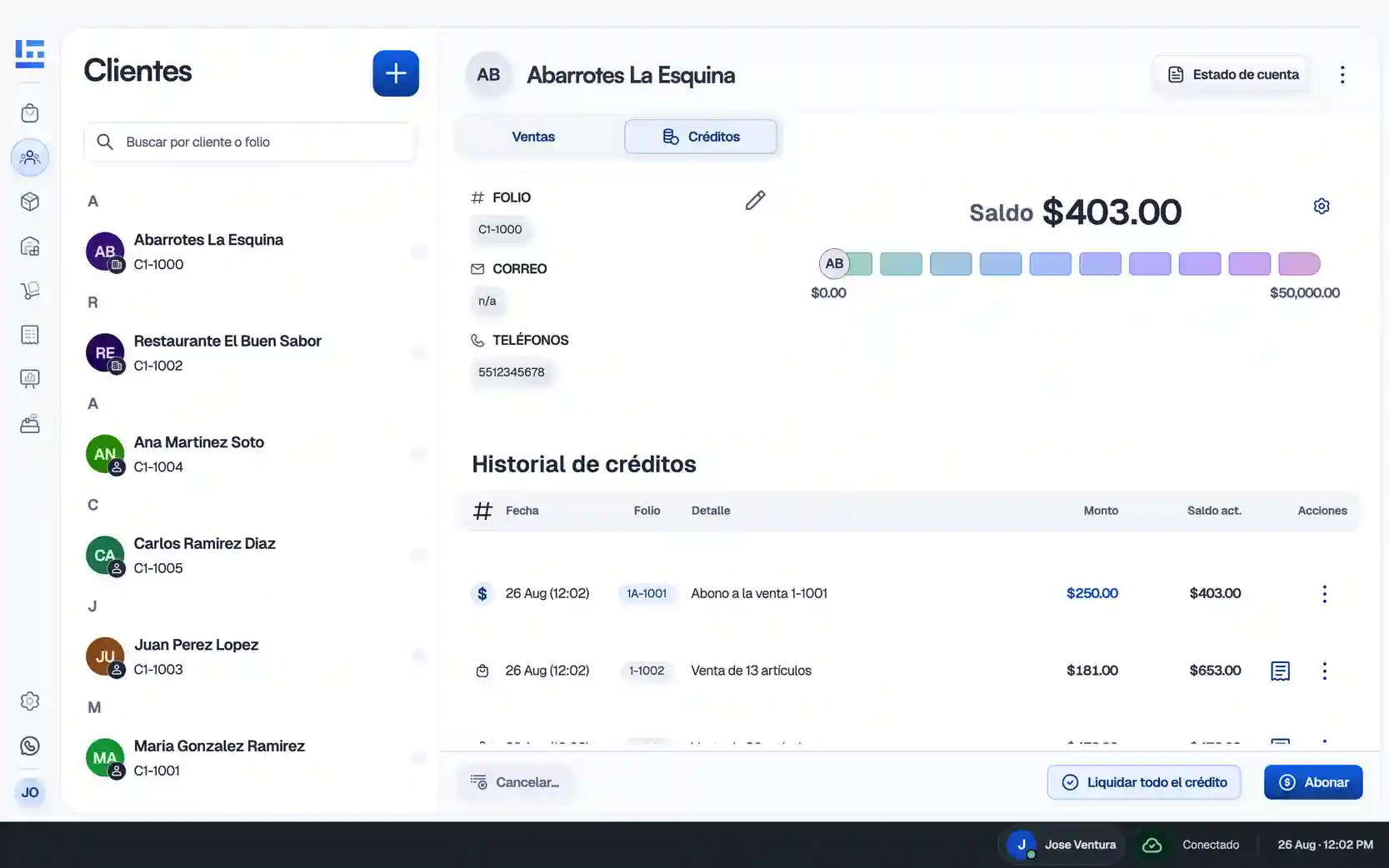Click the dollar icon on the 1A-1001 row

click(x=482, y=593)
